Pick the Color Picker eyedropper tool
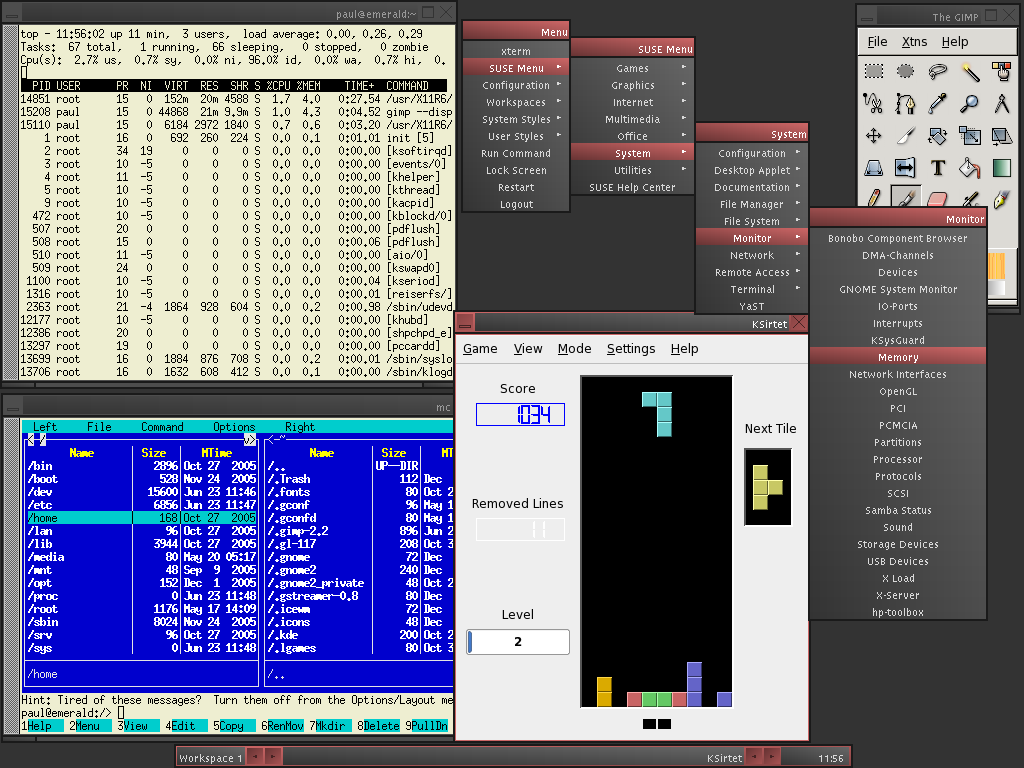The image size is (1024, 768). (938, 103)
